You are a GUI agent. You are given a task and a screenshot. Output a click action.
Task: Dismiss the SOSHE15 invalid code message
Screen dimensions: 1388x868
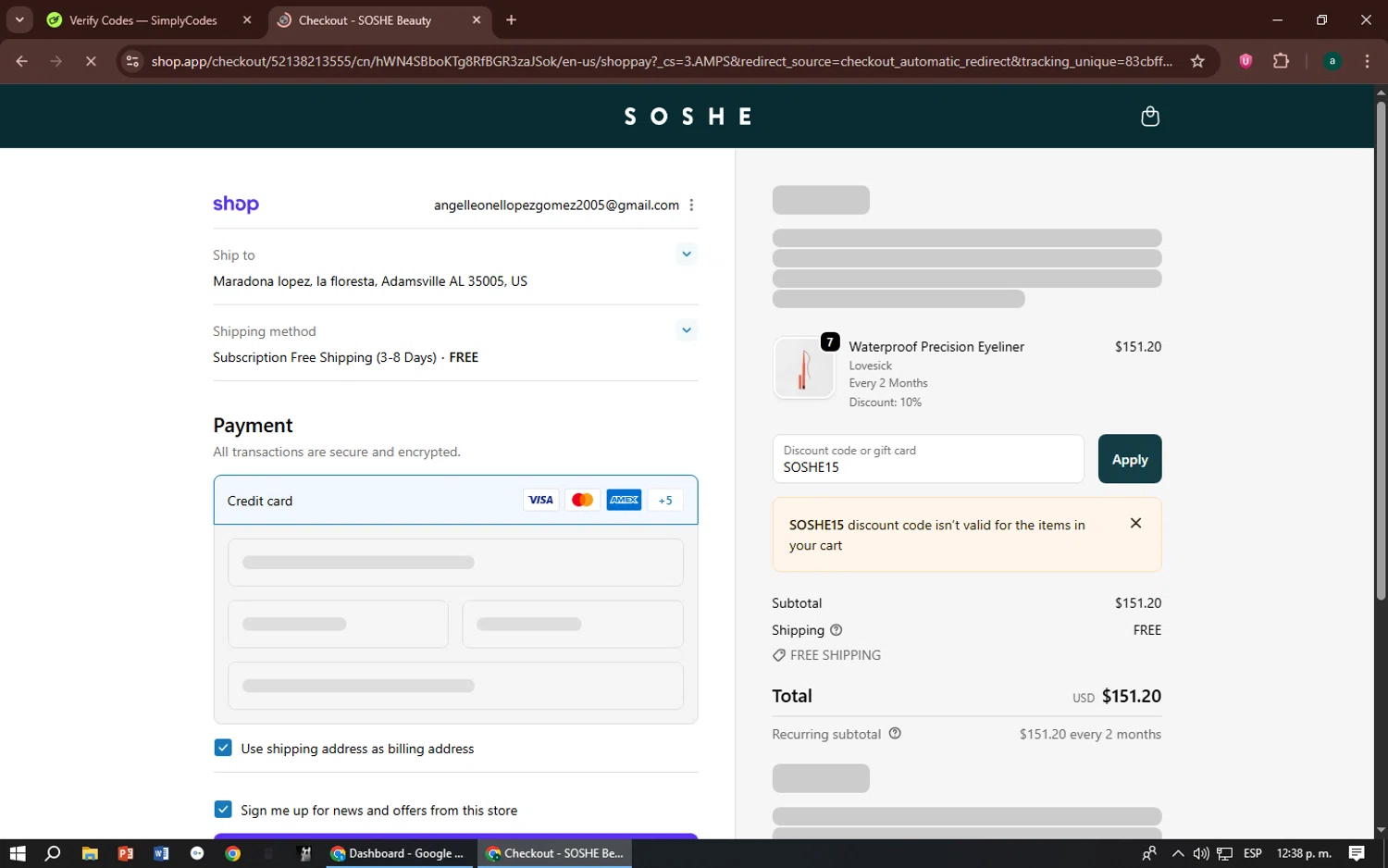(x=1135, y=524)
